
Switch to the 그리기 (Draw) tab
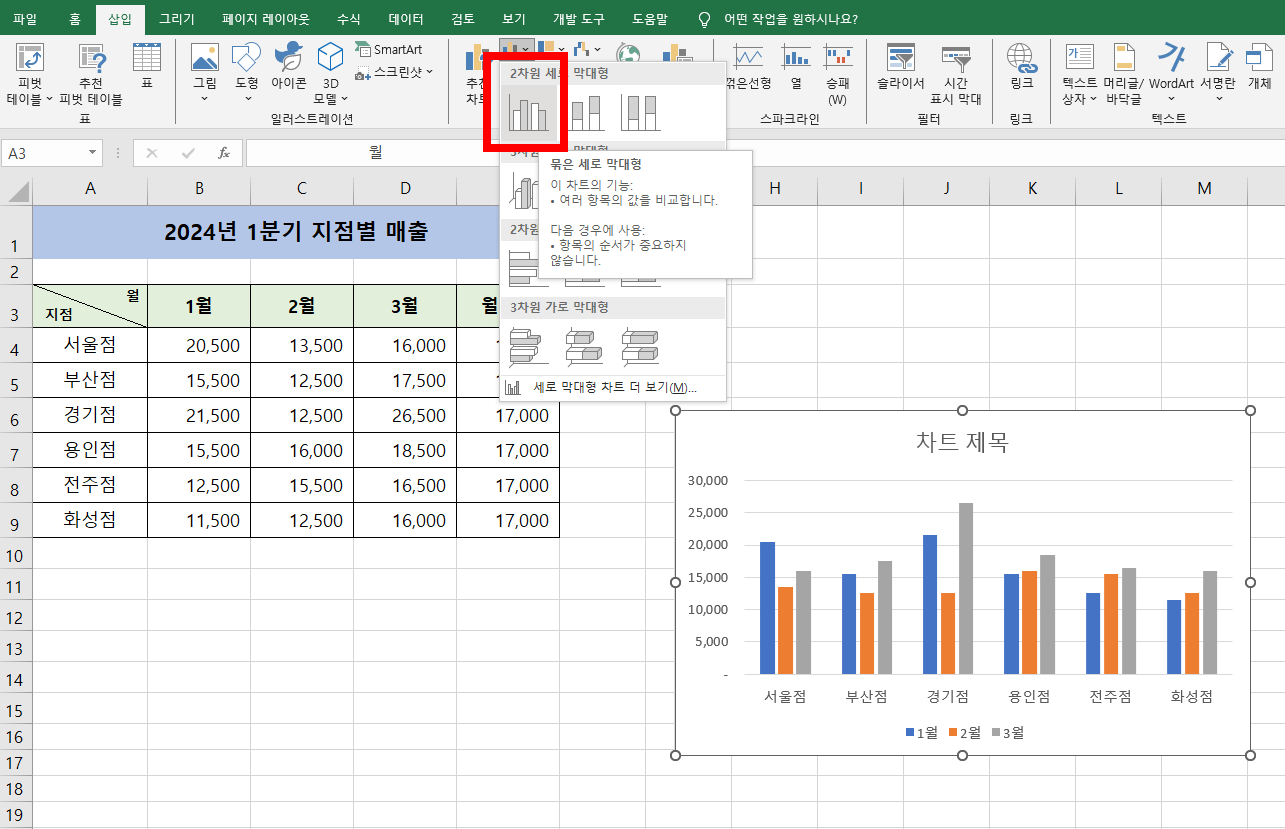pyautogui.click(x=178, y=19)
